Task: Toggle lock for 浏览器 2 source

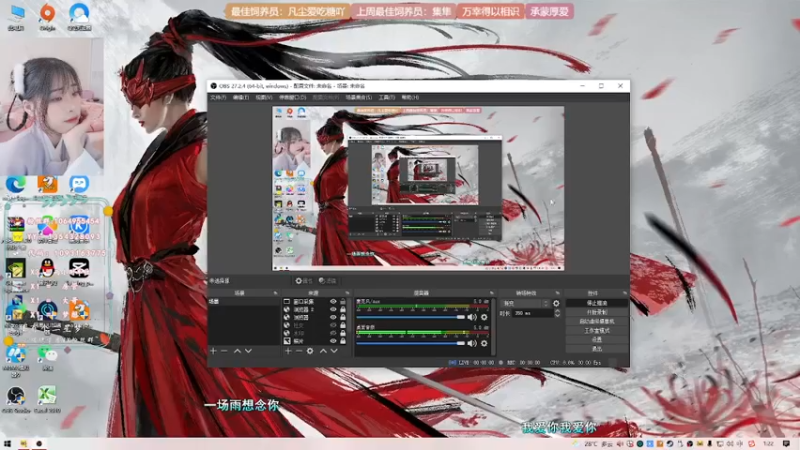Action: pyautogui.click(x=343, y=309)
